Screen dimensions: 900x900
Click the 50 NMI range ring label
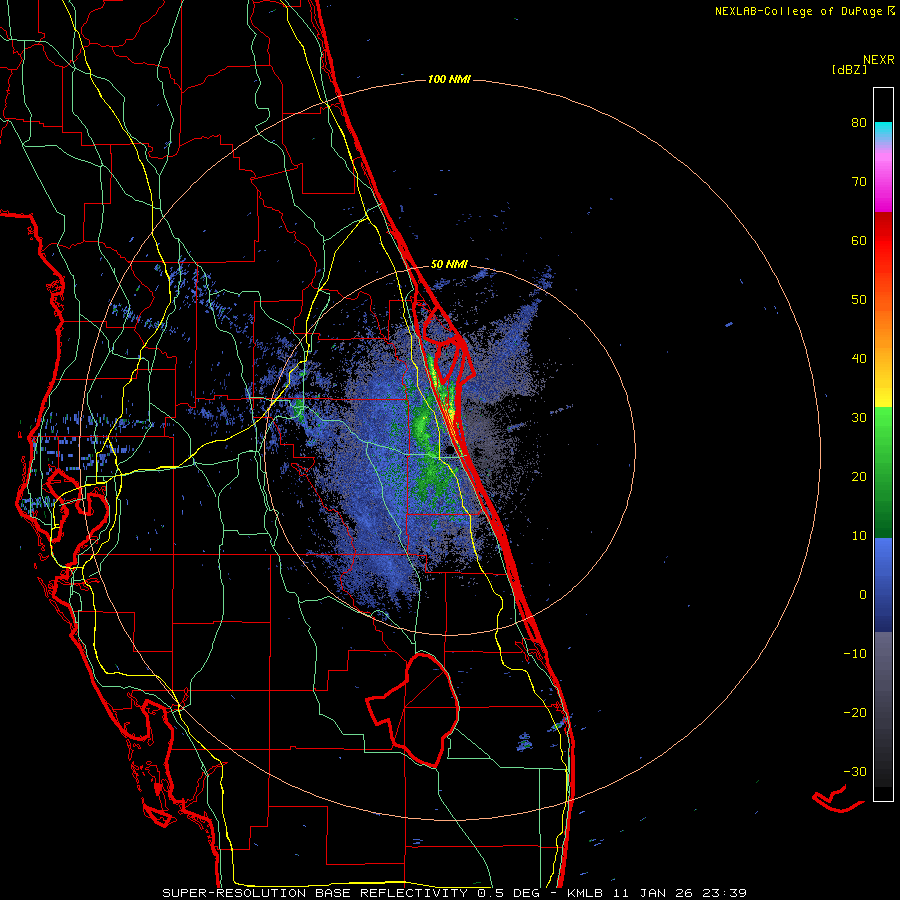point(449,265)
